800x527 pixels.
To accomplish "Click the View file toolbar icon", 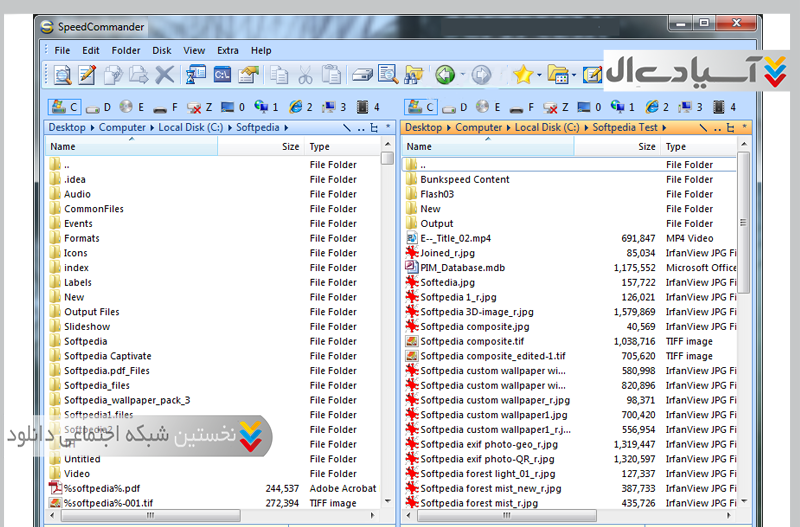I will click(62, 75).
